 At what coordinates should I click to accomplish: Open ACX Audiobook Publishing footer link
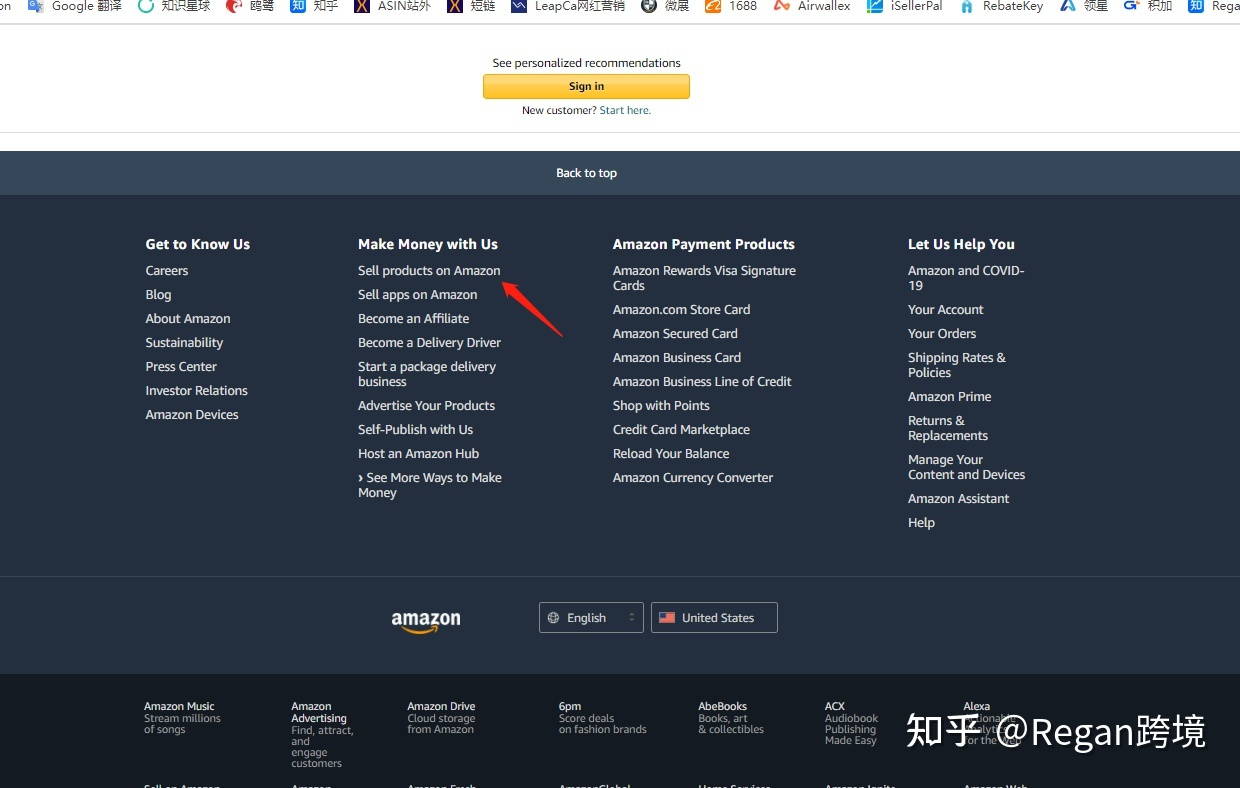(851, 723)
